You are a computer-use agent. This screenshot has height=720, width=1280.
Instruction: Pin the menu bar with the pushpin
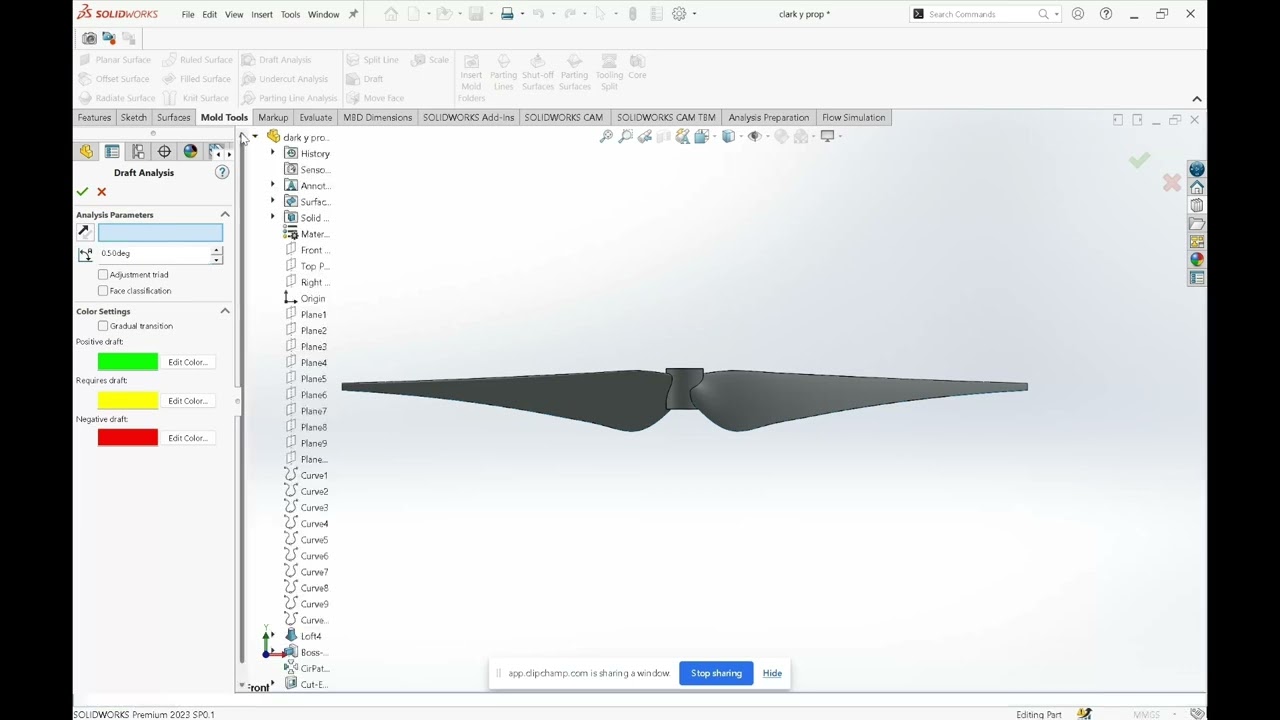coord(353,14)
